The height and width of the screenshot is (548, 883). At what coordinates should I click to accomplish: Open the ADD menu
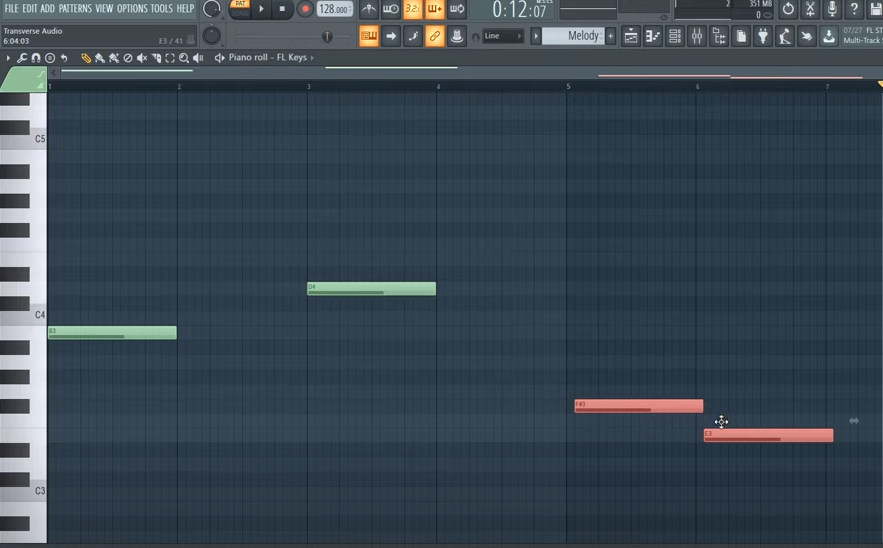click(x=47, y=8)
